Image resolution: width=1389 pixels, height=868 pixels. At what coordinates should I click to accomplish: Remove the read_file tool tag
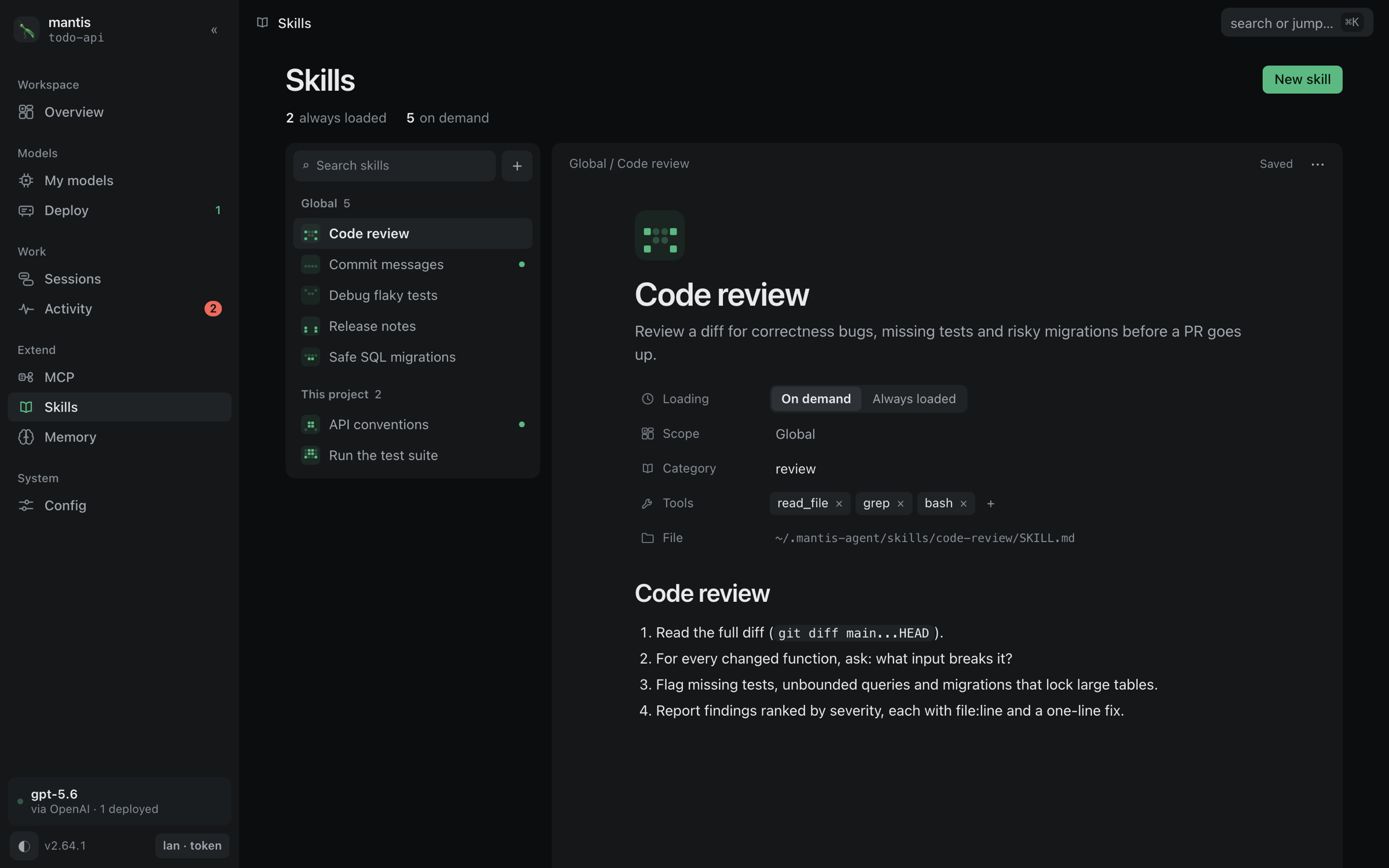click(x=839, y=503)
